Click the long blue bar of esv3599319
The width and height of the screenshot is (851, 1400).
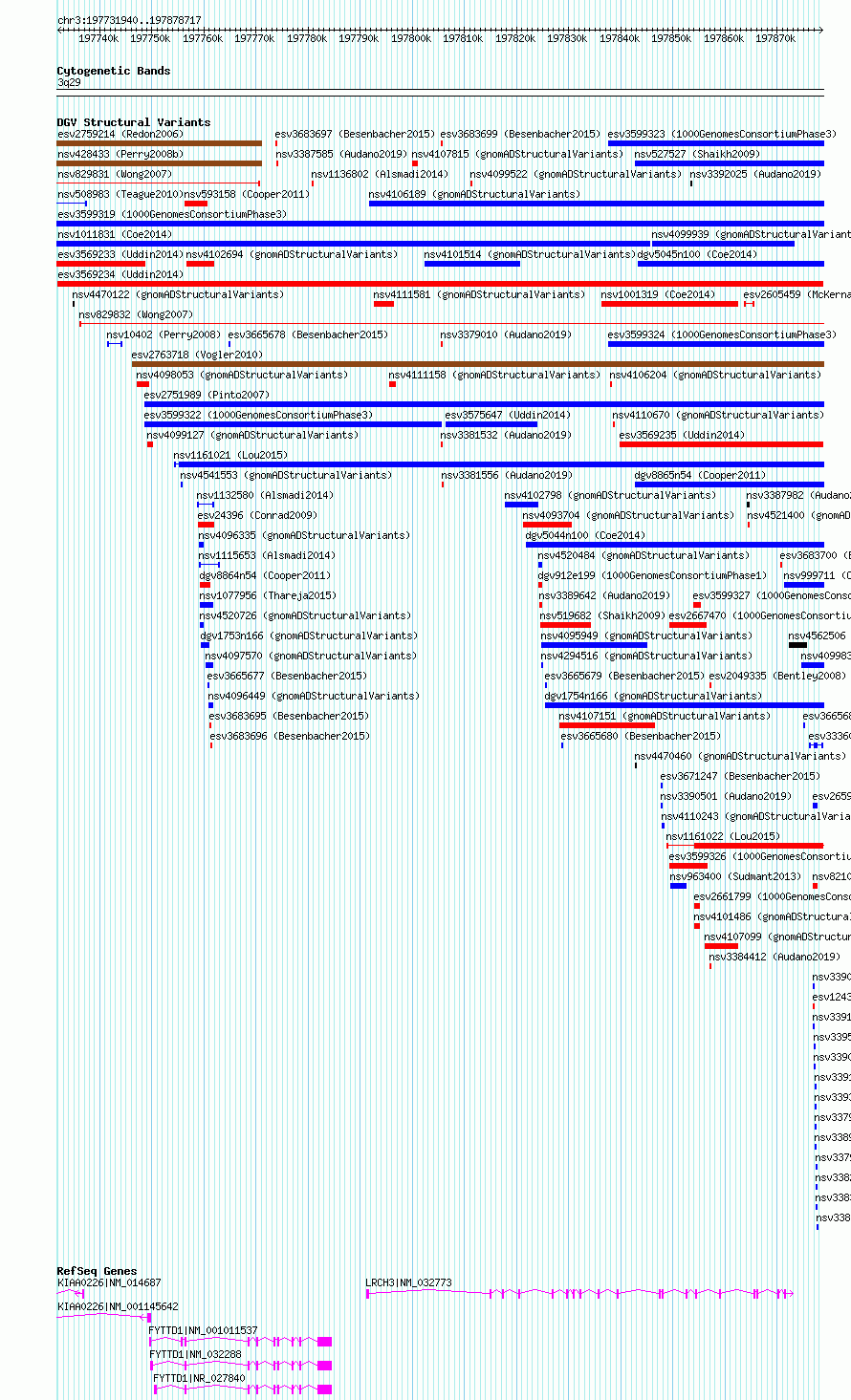[440, 224]
